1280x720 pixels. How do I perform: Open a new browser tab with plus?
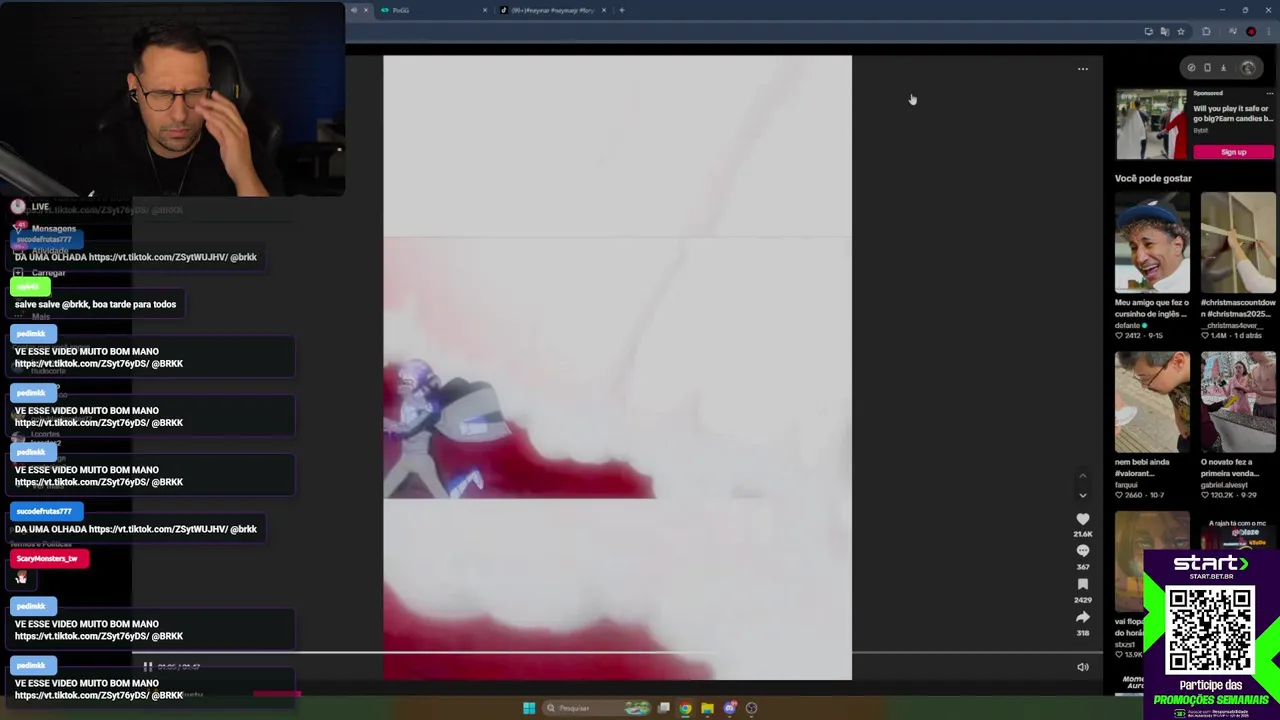(x=621, y=10)
